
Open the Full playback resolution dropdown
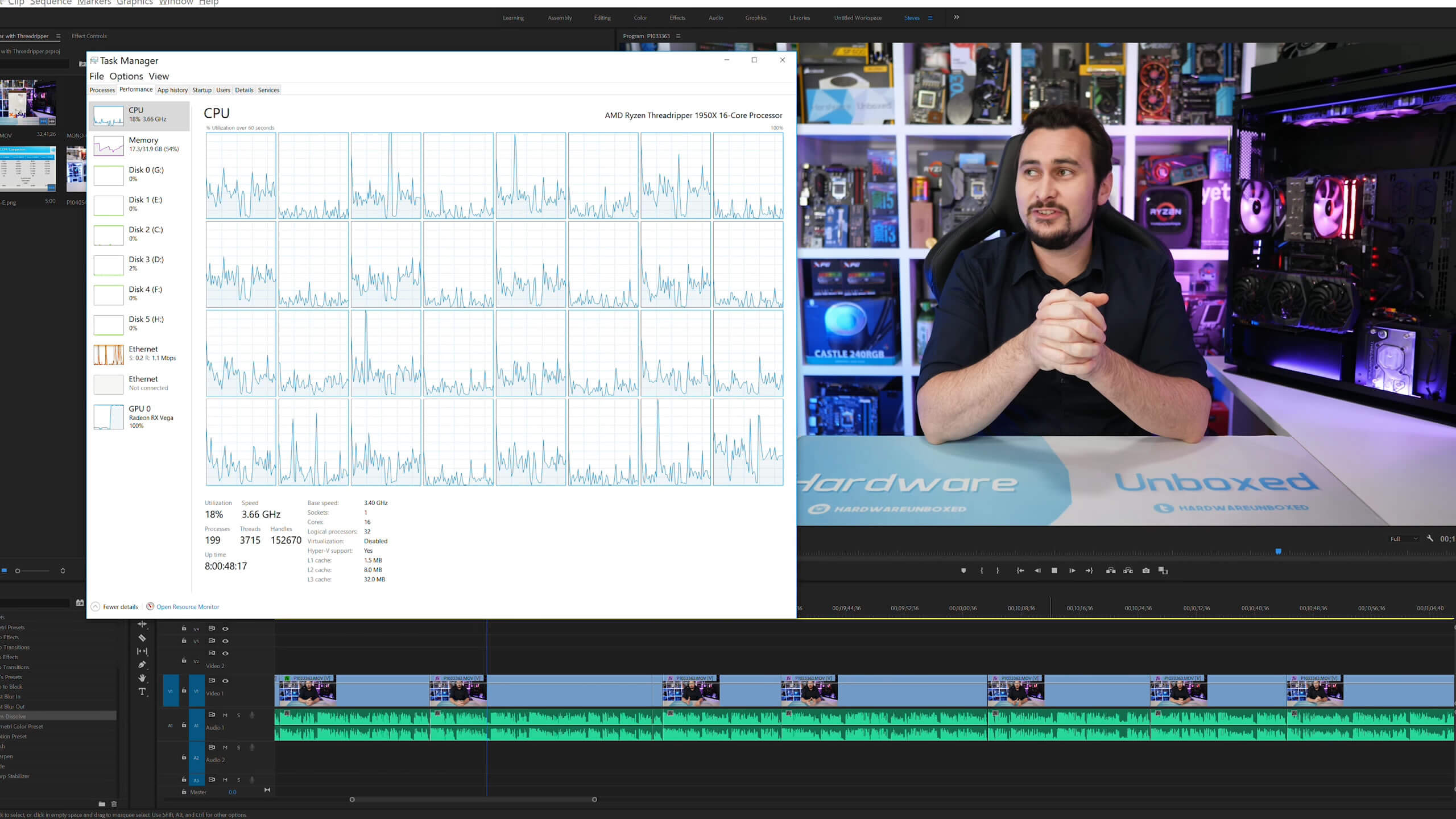(1404, 539)
